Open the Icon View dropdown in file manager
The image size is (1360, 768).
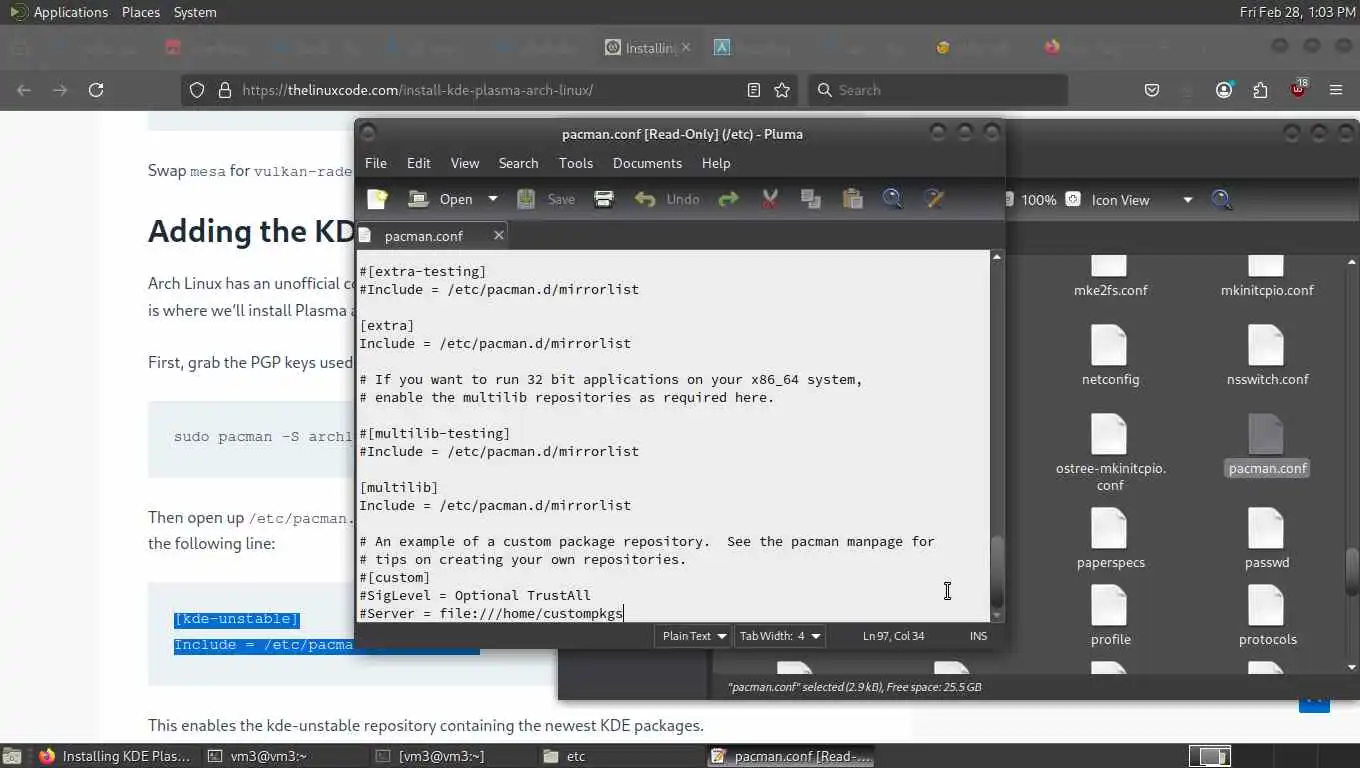pyautogui.click(x=1141, y=200)
